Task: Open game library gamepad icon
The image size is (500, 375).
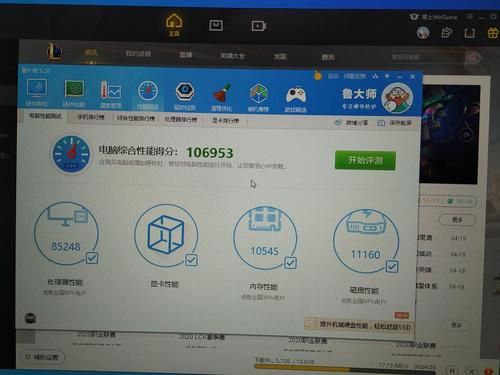Action: [296, 99]
